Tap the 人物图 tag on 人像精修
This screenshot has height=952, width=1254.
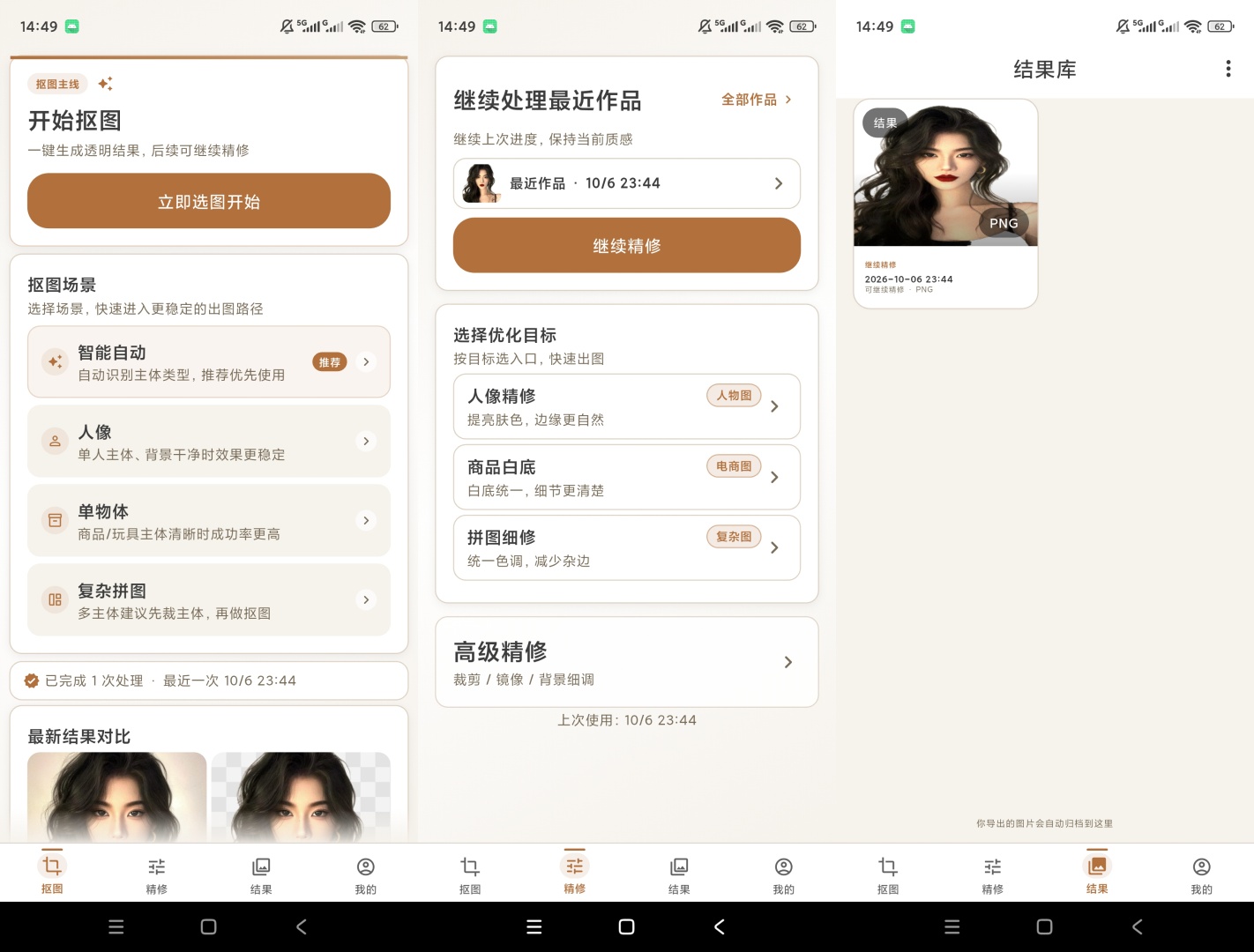pos(734,396)
